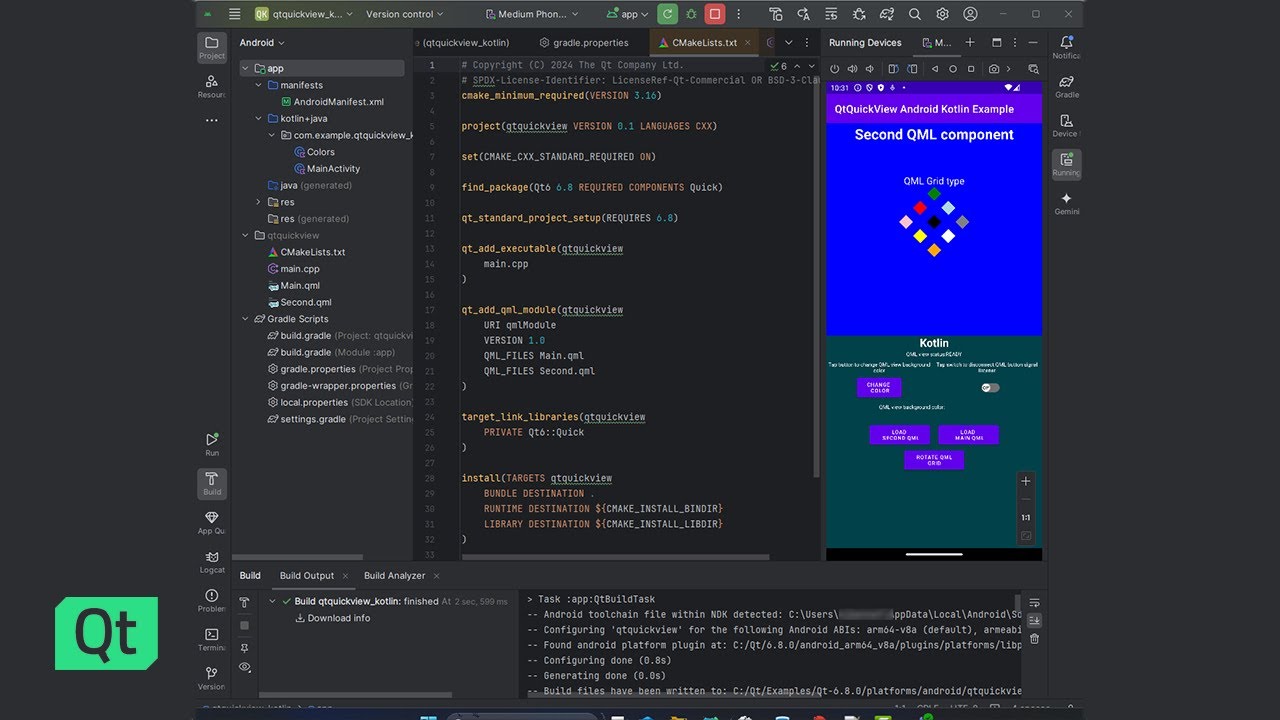Screen dimensions: 1280x720
Task: Open Build hammer-gear icon in top toolbar
Action: tap(776, 14)
